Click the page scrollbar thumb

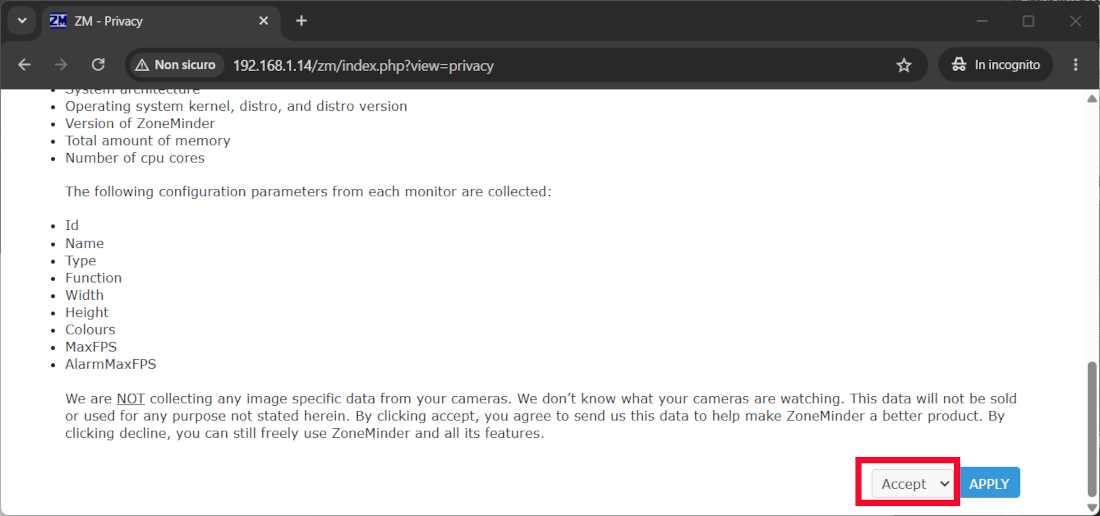1092,428
